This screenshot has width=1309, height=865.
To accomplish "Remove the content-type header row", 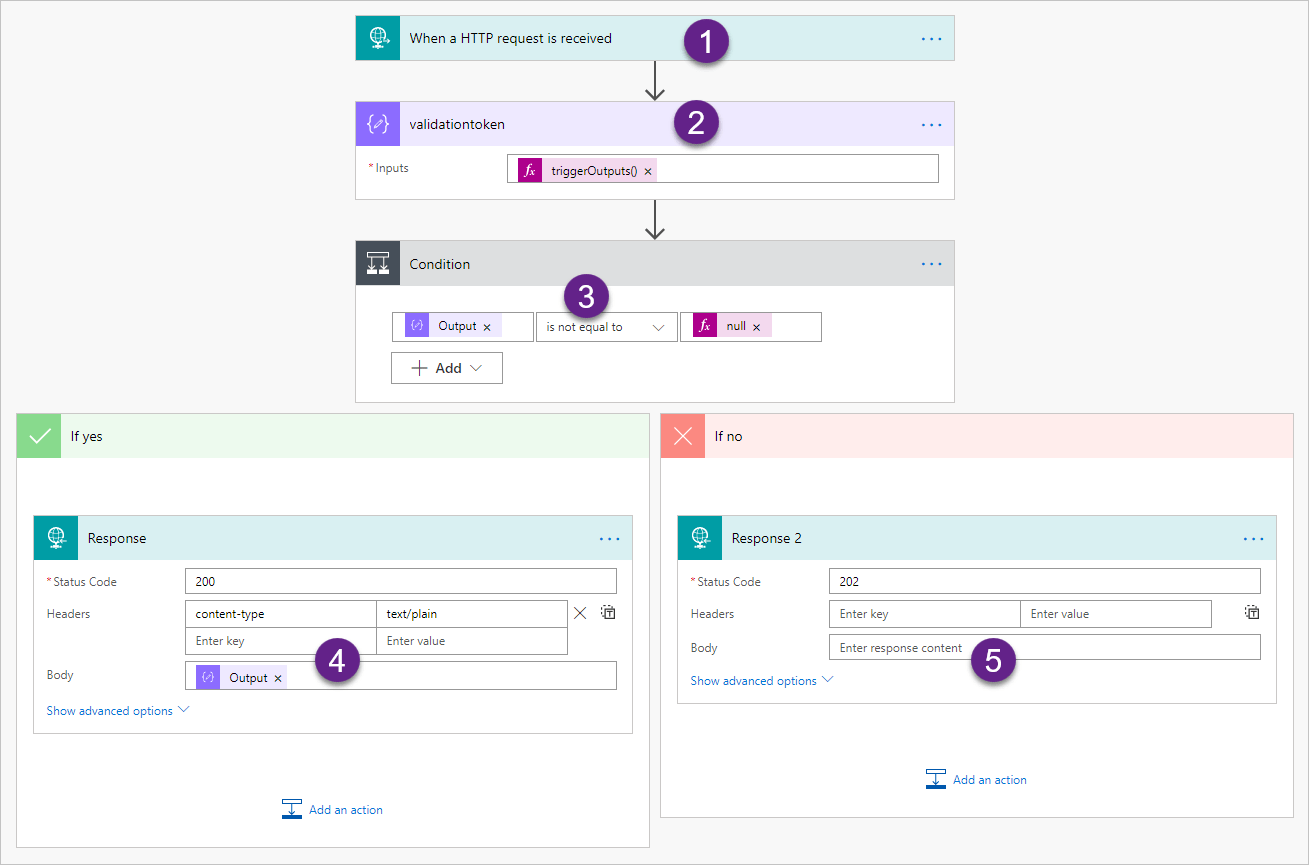I will tap(580, 613).
